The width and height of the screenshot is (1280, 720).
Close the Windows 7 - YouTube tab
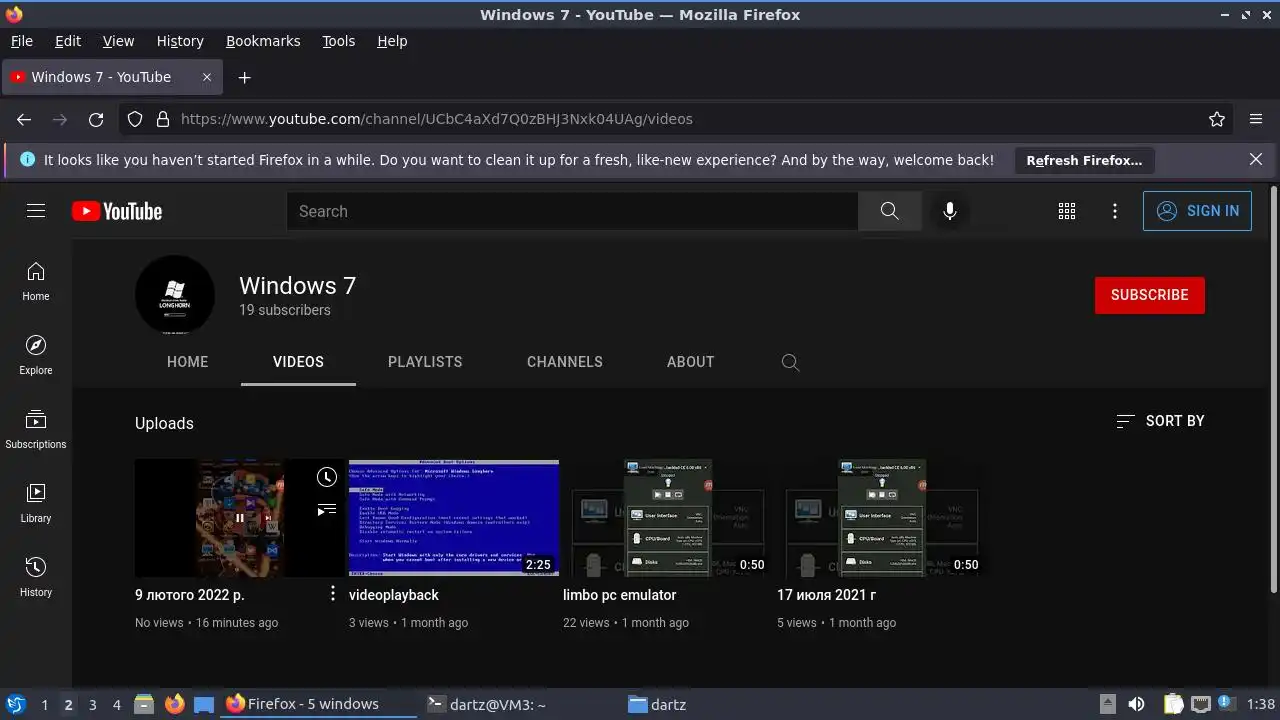point(207,77)
